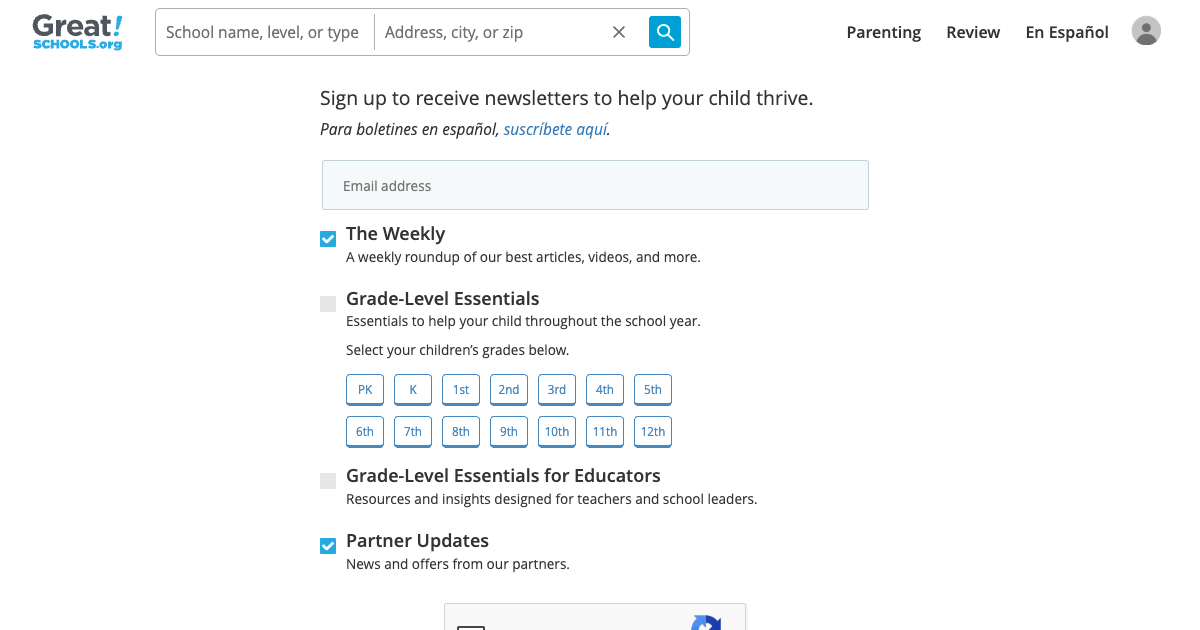Screen dimensions: 1200x630
Task: Select the Kindergarten grade button
Action: [412, 389]
